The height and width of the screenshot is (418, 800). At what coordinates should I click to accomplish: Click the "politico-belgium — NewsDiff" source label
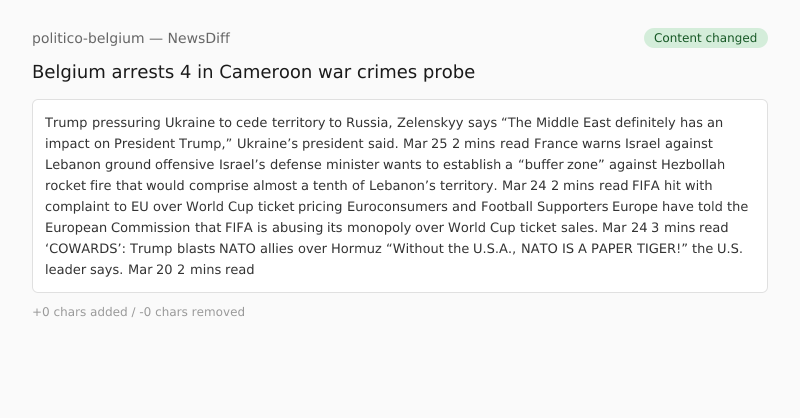(x=131, y=38)
